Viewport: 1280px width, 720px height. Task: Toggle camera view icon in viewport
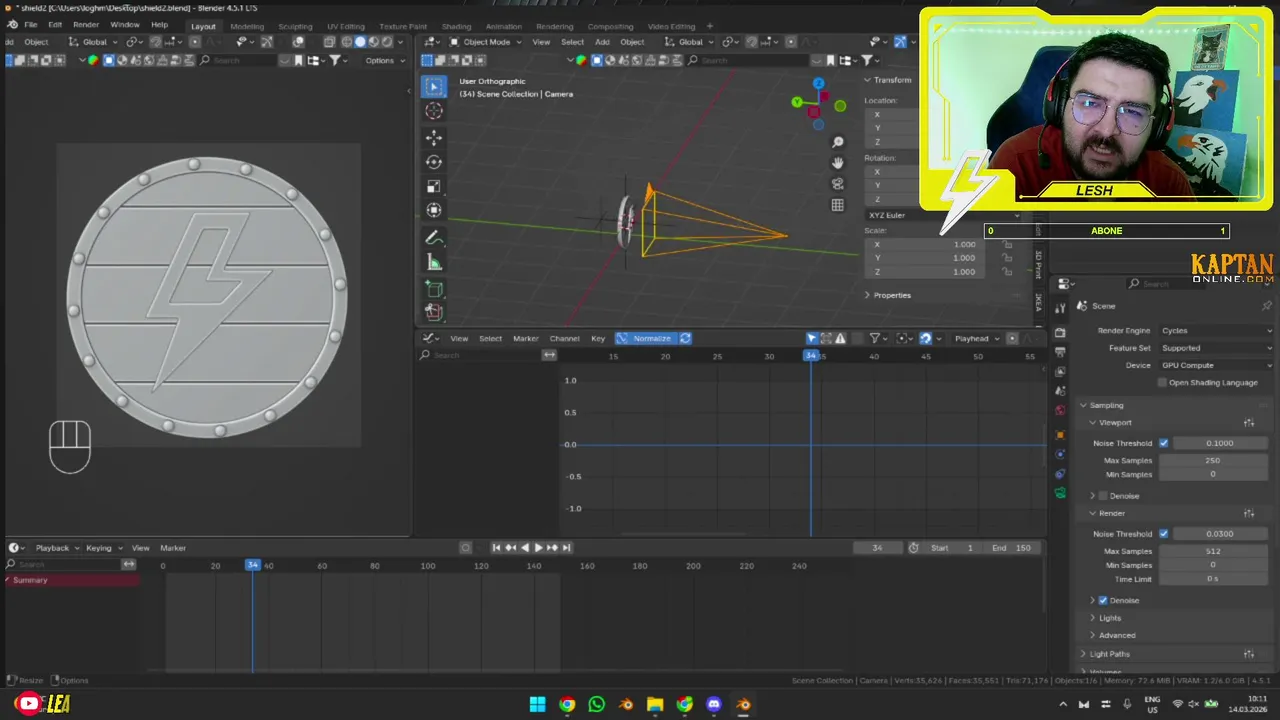point(838,184)
